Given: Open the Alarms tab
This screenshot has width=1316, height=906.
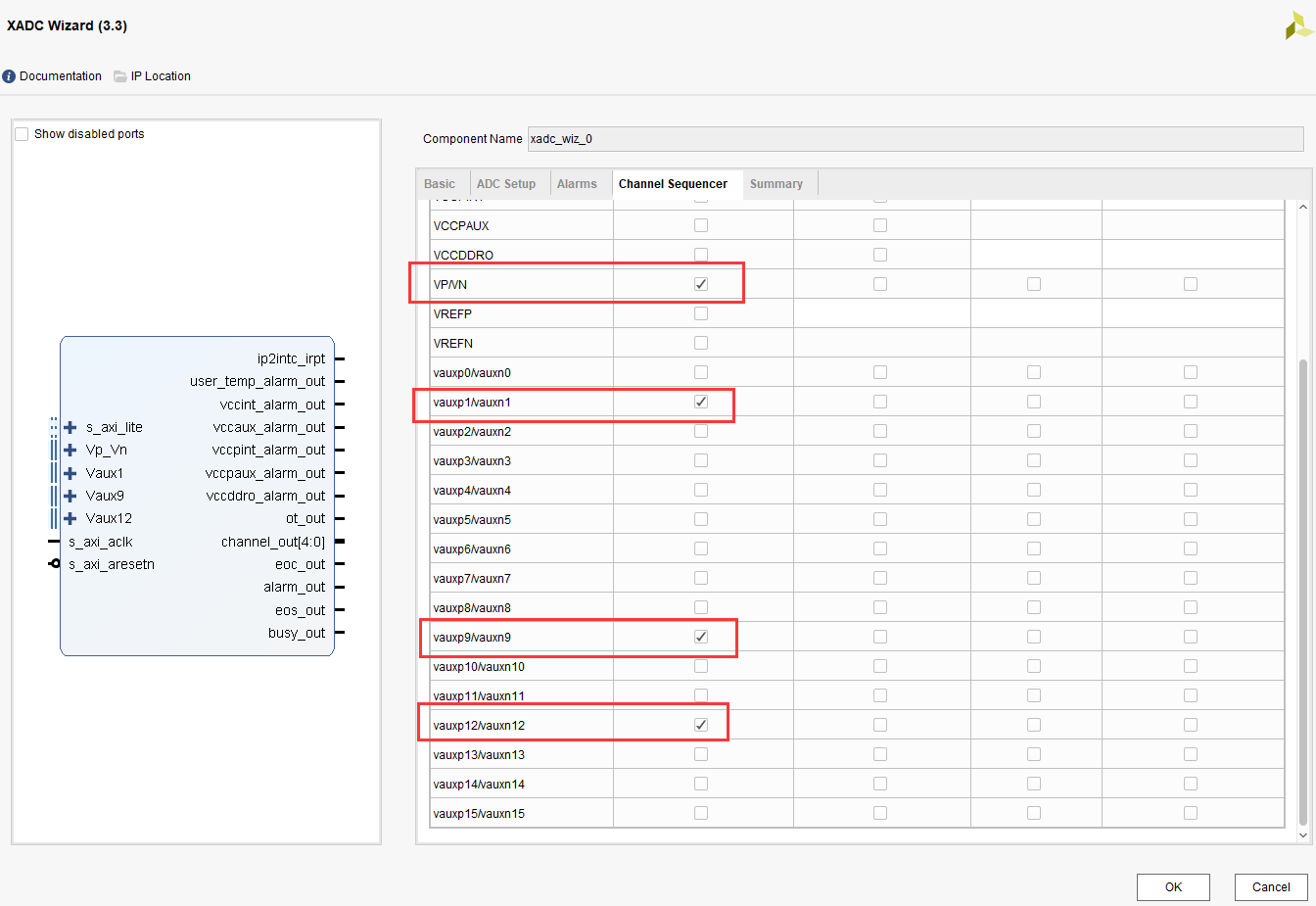Looking at the screenshot, I should tap(577, 184).
